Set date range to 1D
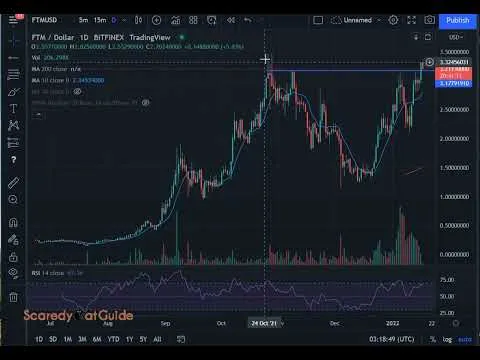 point(39,339)
